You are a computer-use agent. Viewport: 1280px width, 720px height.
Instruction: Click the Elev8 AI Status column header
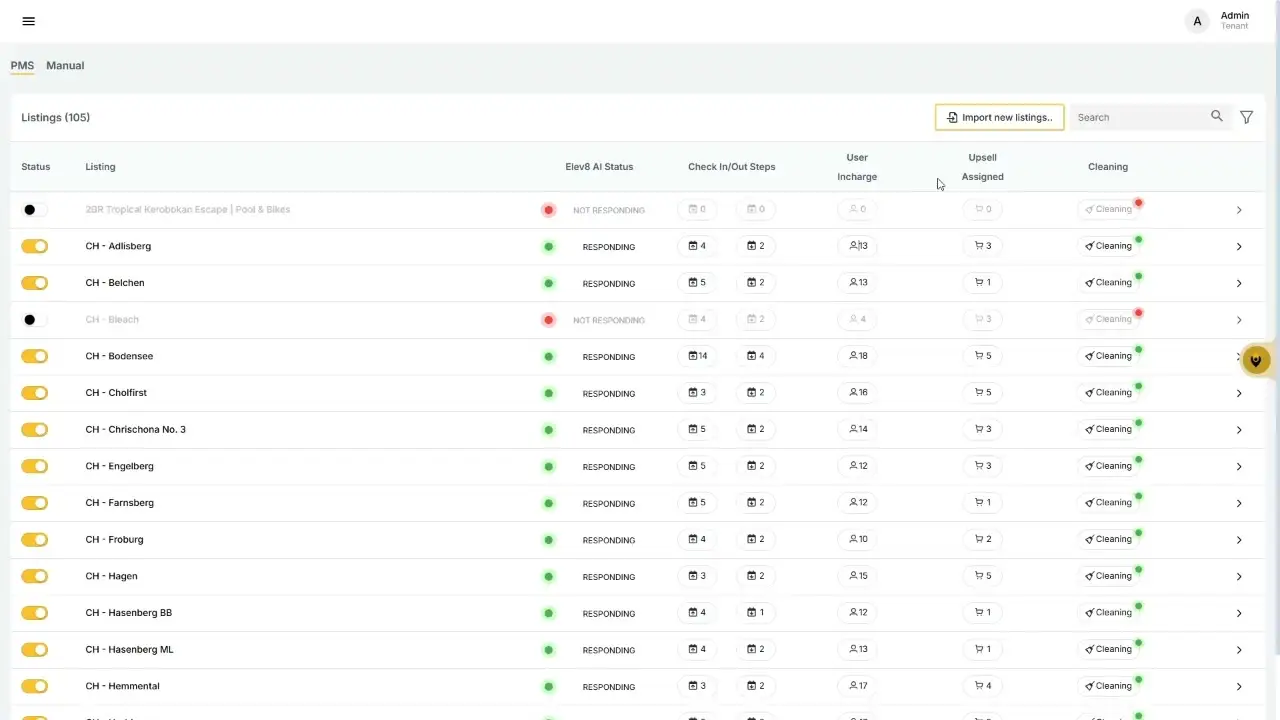click(599, 167)
